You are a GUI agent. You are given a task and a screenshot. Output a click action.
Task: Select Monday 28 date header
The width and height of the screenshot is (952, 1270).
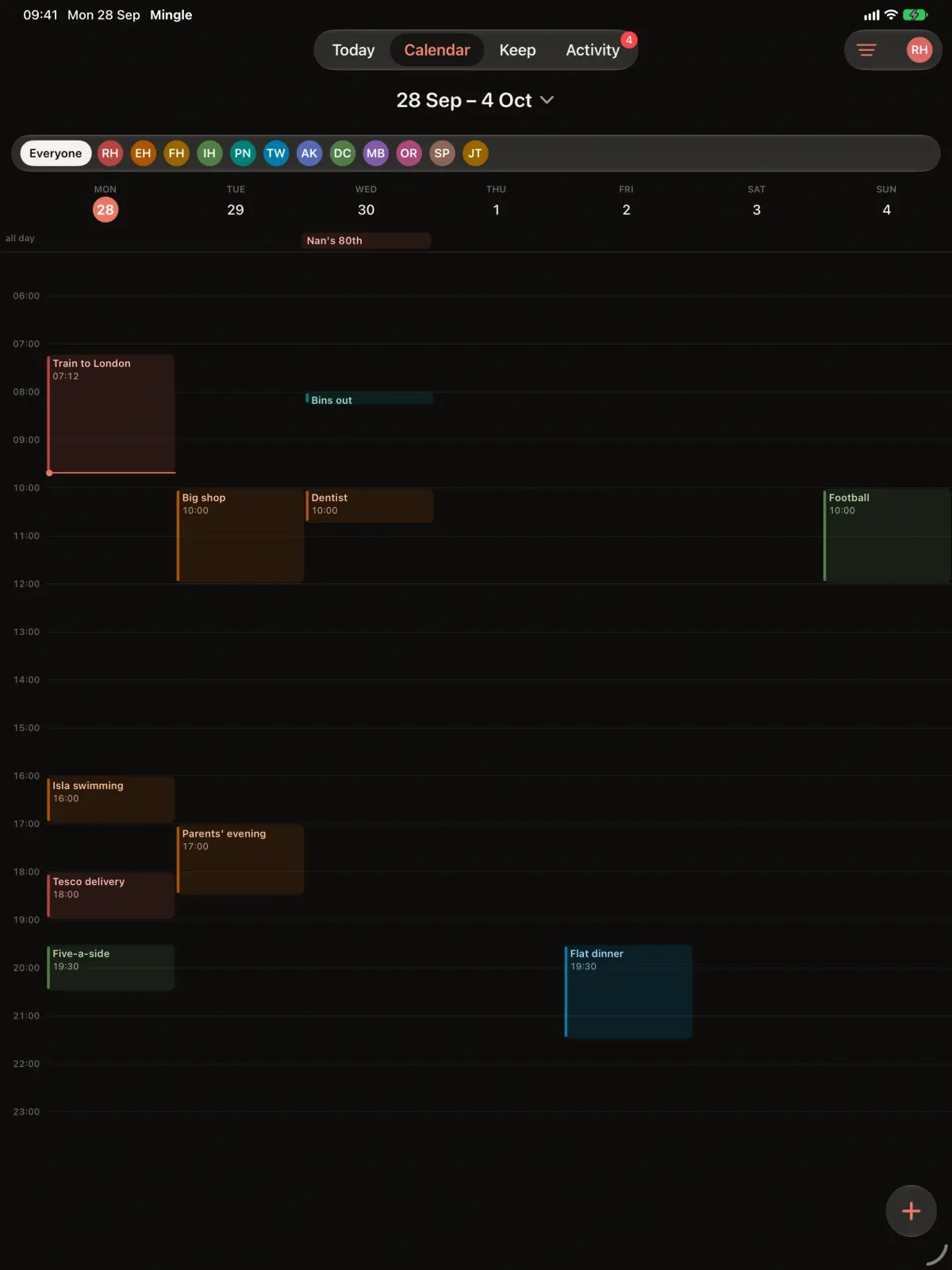point(106,202)
